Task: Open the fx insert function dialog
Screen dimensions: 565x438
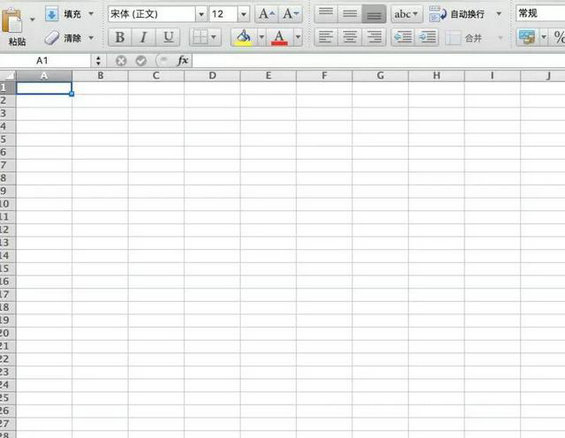Action: pyautogui.click(x=183, y=61)
